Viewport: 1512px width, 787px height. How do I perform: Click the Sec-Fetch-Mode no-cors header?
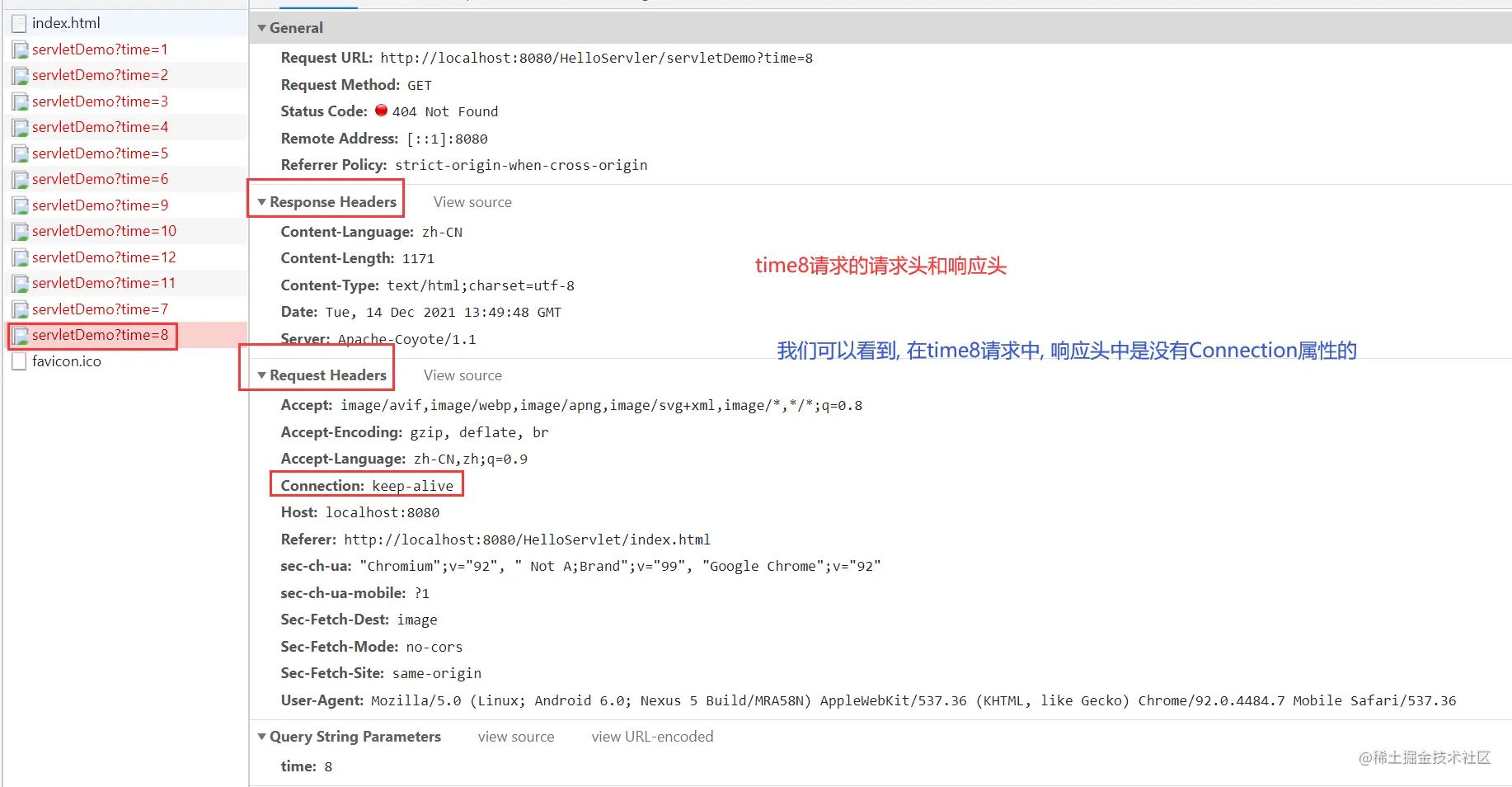coord(371,648)
